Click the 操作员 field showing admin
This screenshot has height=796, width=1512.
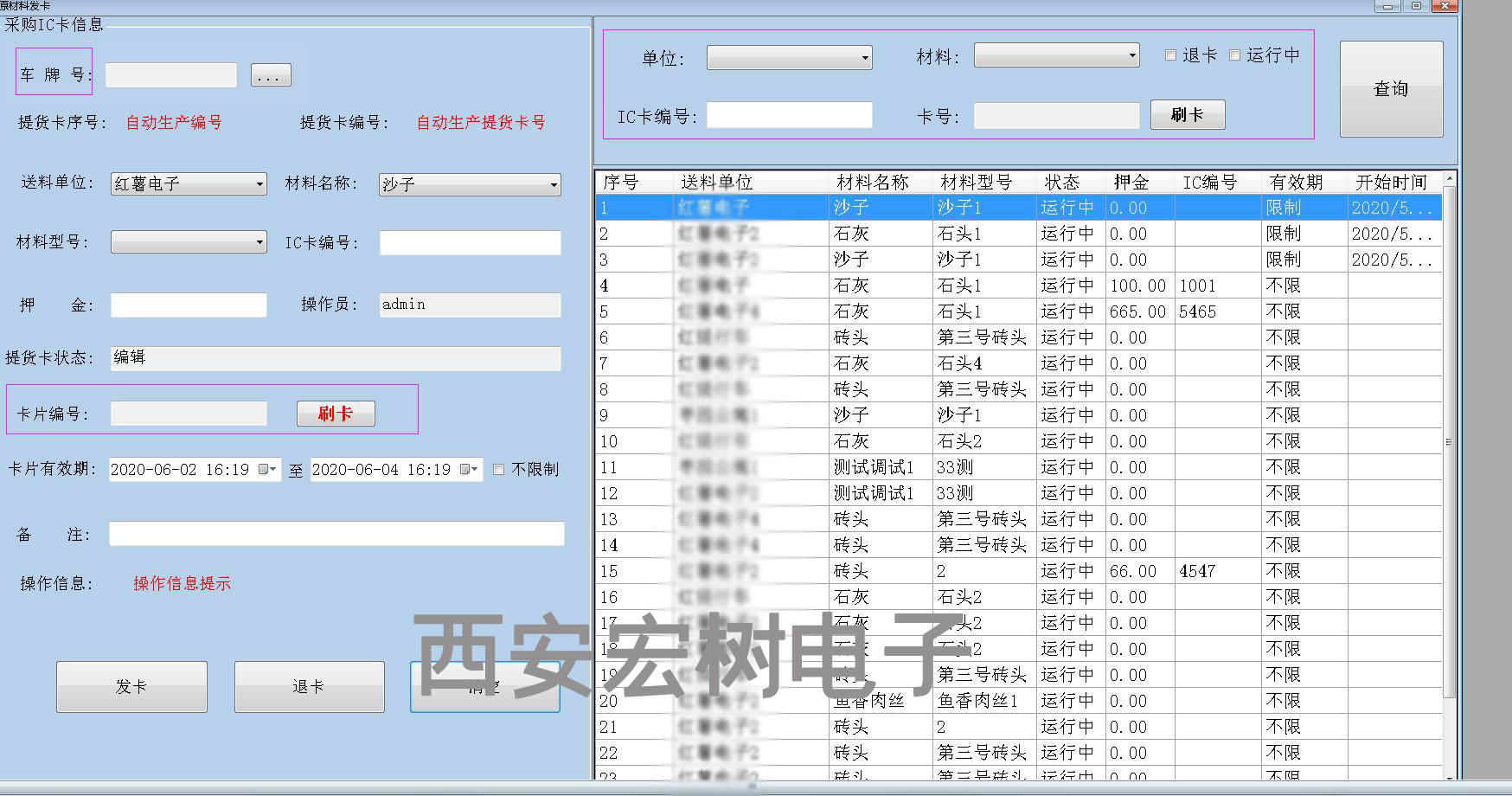point(470,305)
